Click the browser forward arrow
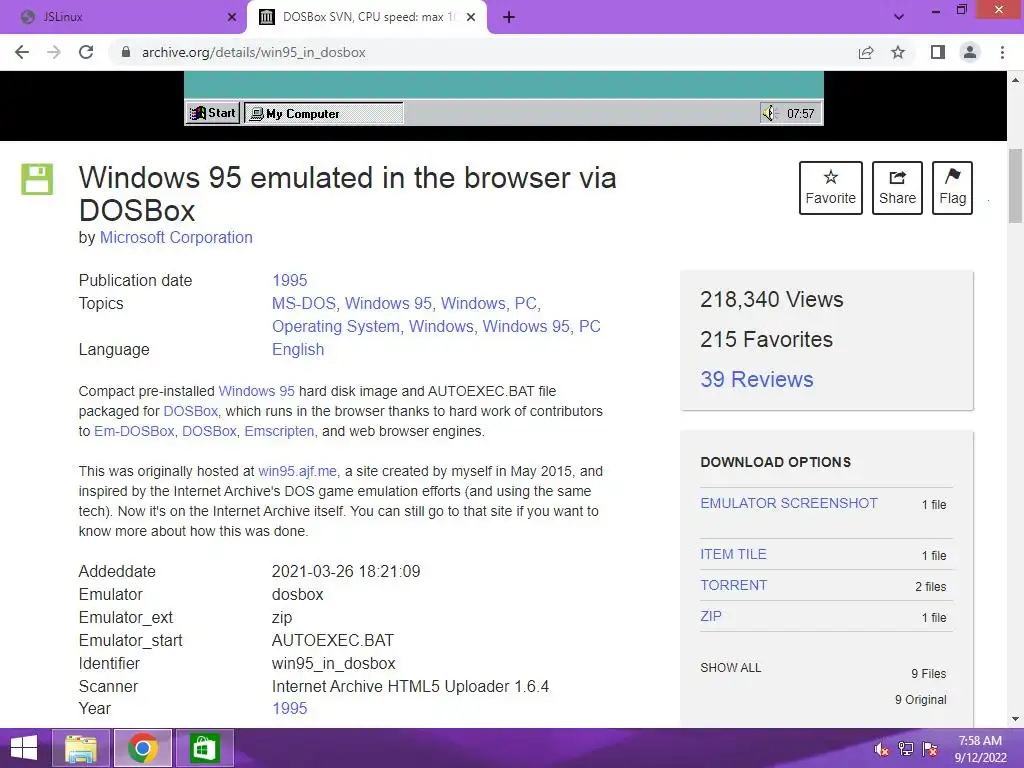Viewport: 1024px width, 768px height. (54, 52)
